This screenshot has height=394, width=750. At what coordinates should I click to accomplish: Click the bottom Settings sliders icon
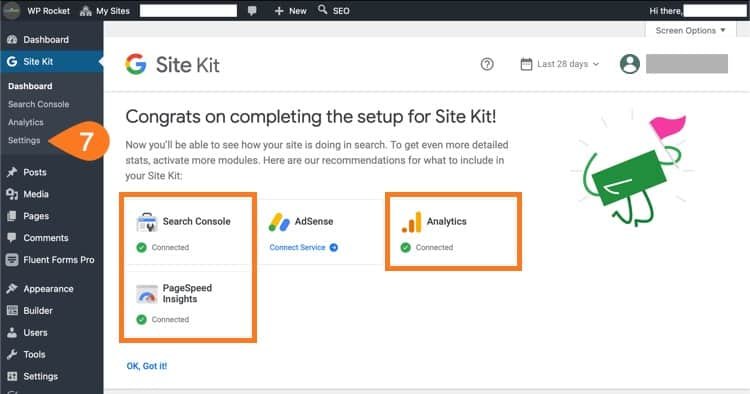(12, 376)
